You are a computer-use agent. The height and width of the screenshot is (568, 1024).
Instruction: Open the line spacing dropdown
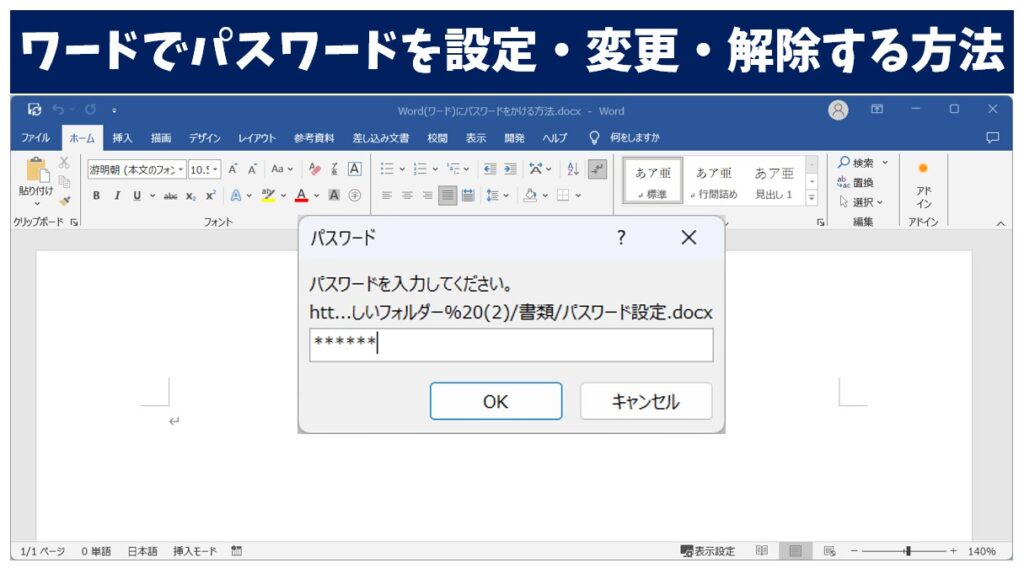click(498, 195)
